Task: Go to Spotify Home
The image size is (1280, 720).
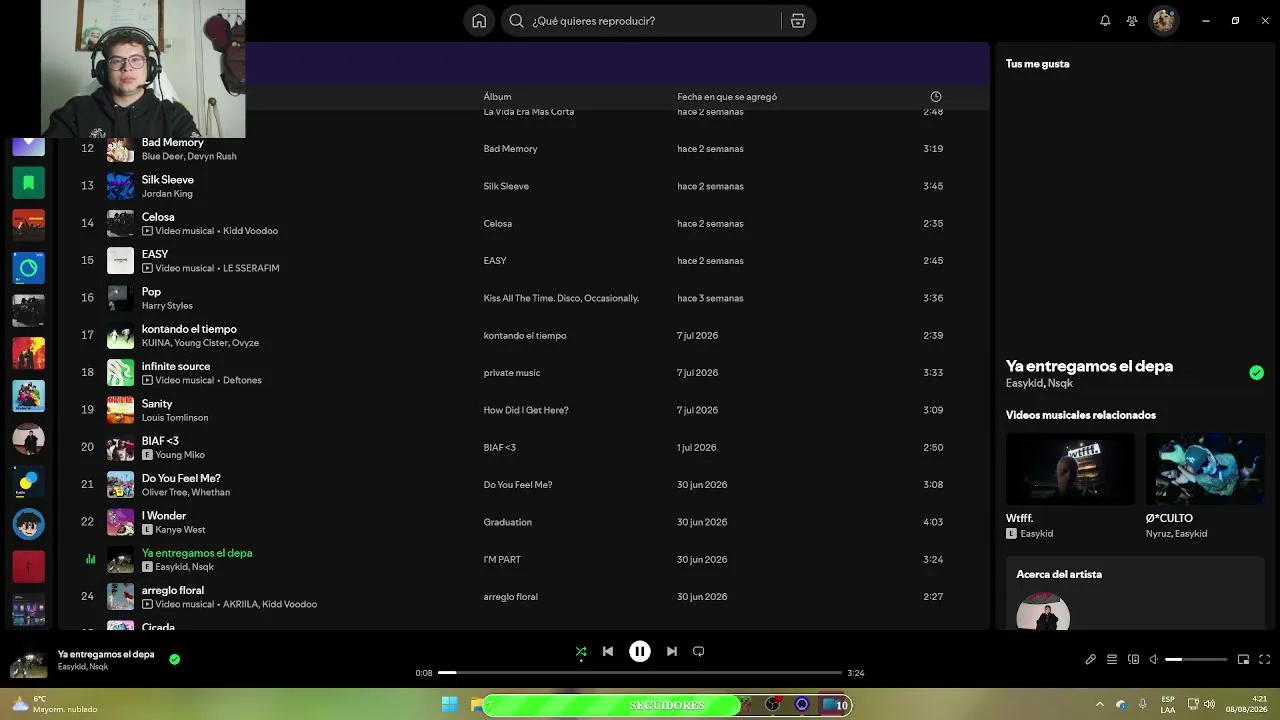Action: click(479, 21)
